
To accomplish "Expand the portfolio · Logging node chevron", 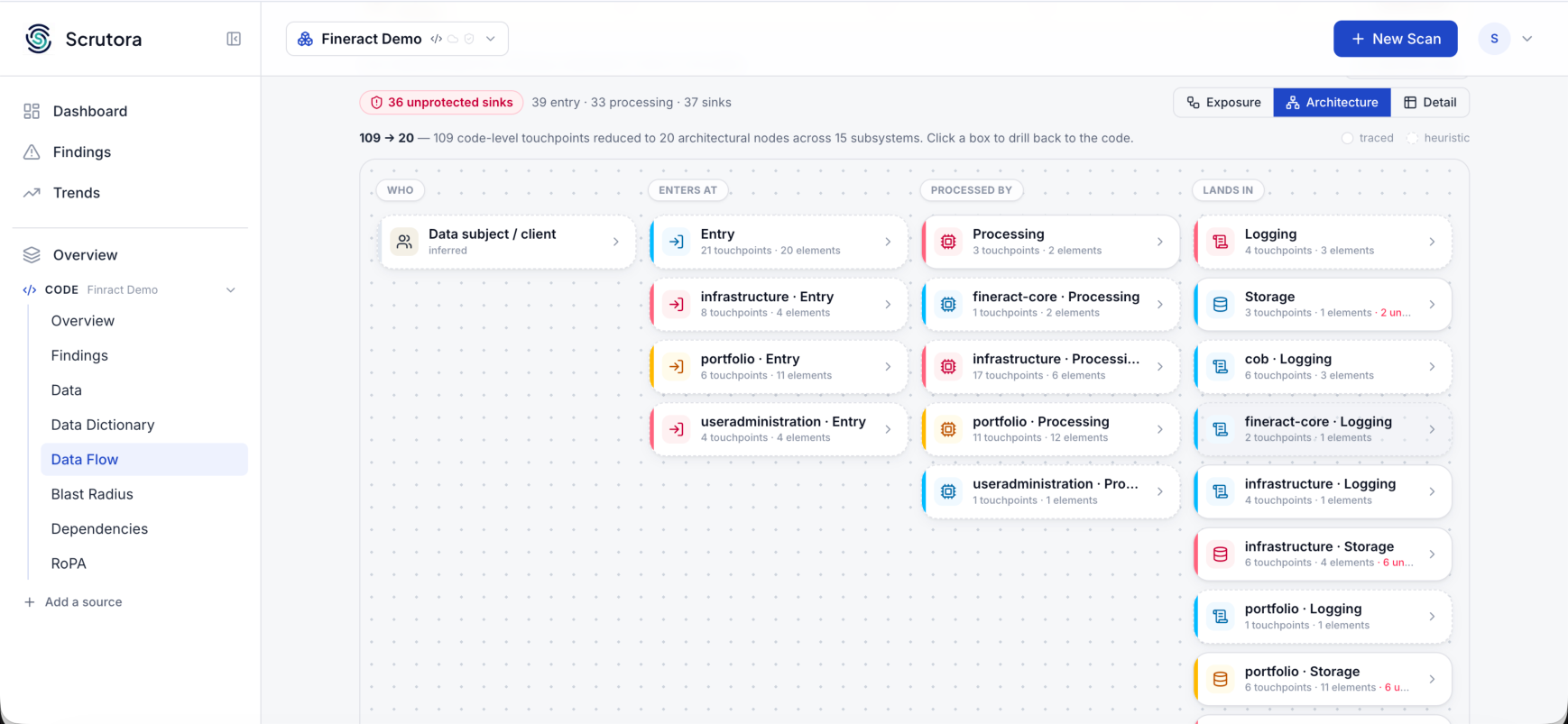I will [x=1432, y=617].
